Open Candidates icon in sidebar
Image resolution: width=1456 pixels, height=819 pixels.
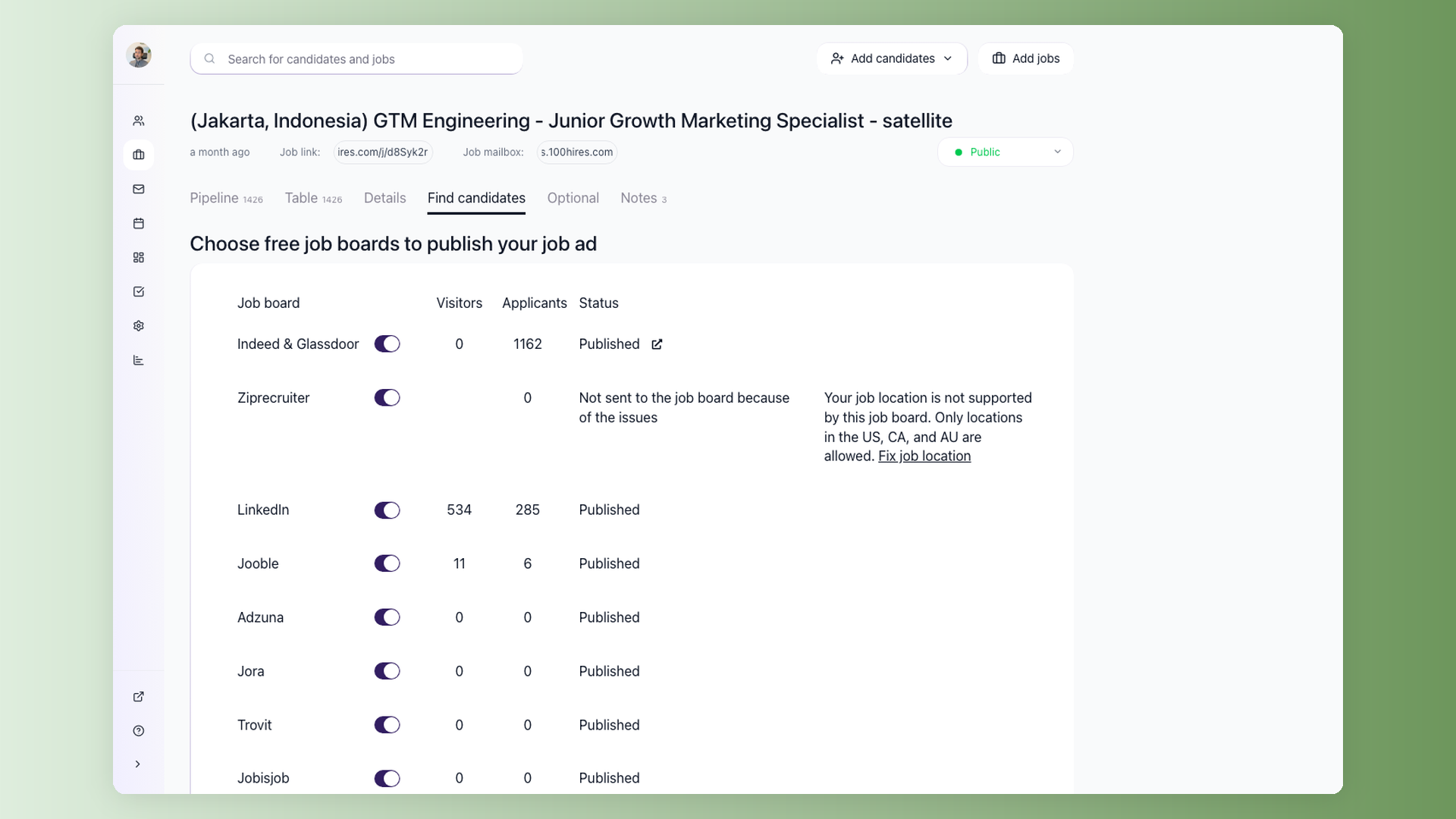click(x=139, y=121)
